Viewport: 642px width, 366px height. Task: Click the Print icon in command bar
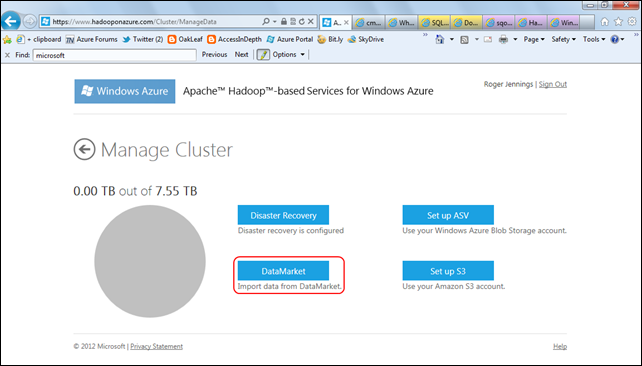(x=503, y=39)
